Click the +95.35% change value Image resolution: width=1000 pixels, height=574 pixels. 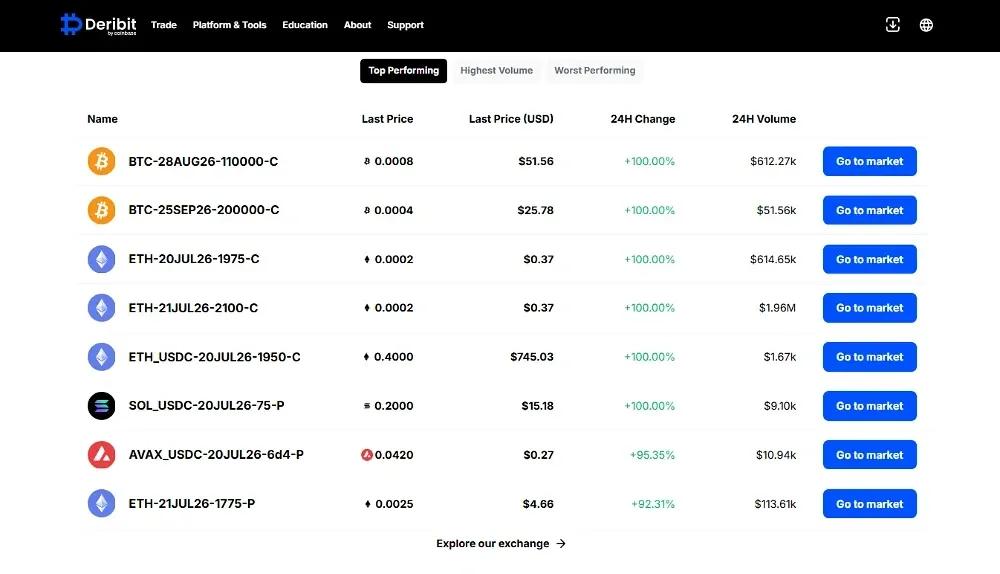click(652, 455)
